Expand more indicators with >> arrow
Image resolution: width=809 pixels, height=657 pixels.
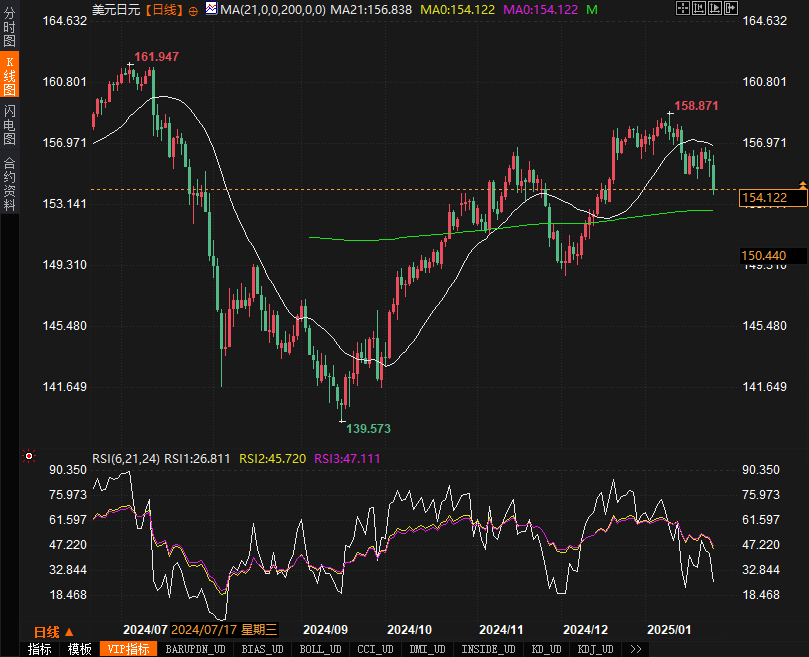(635, 649)
